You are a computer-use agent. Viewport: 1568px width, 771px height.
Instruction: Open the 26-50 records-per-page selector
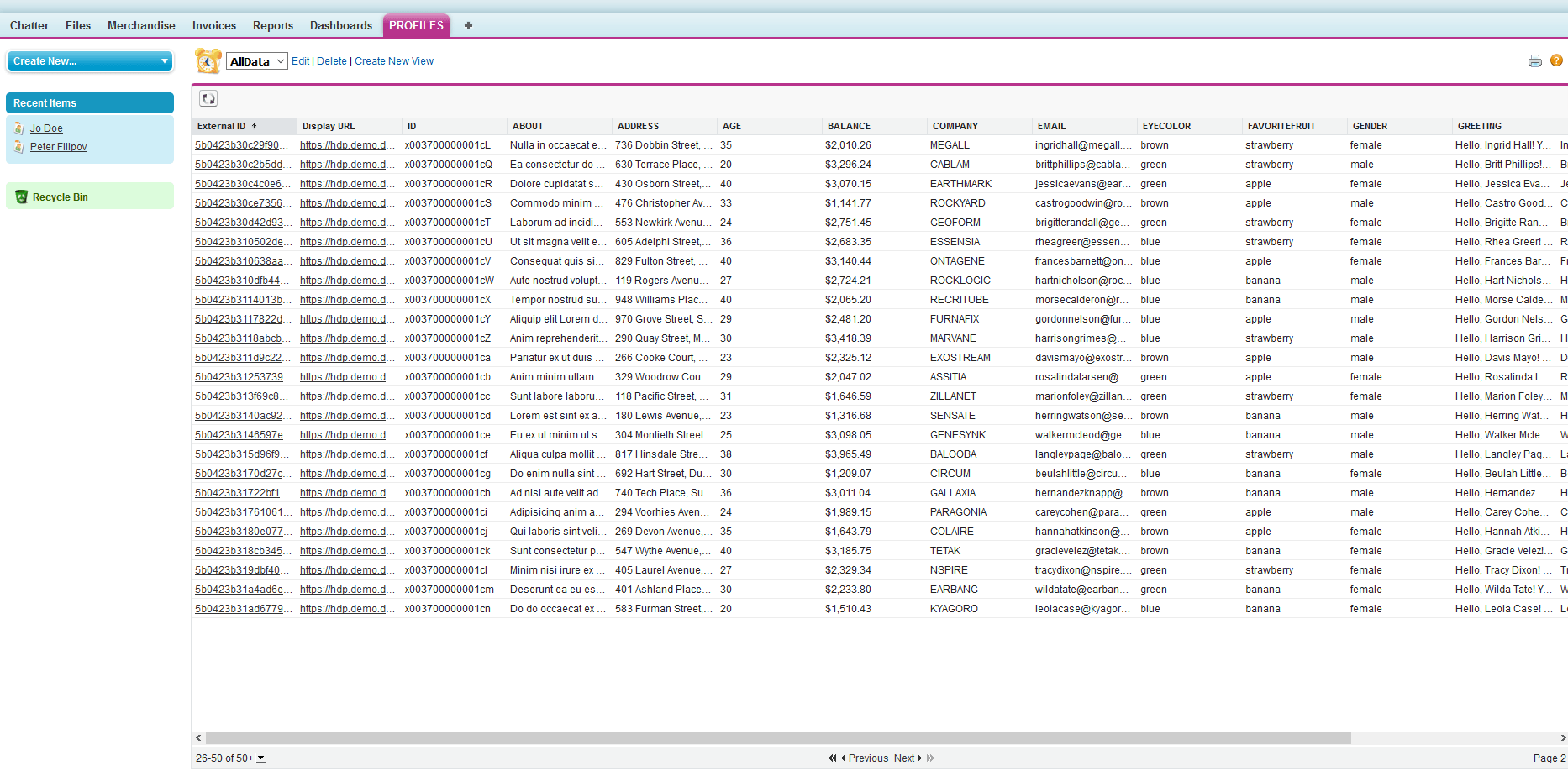click(261, 758)
